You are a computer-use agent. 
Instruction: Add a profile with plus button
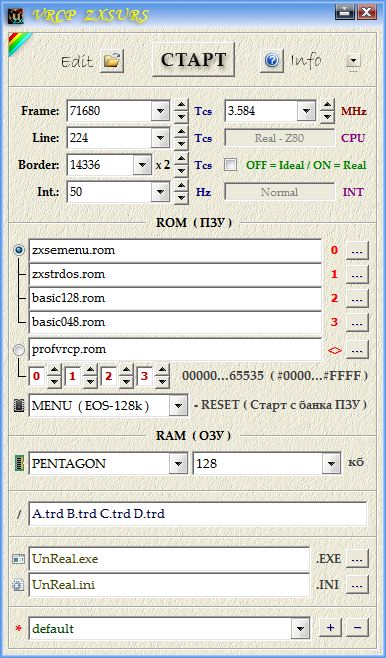[331, 628]
